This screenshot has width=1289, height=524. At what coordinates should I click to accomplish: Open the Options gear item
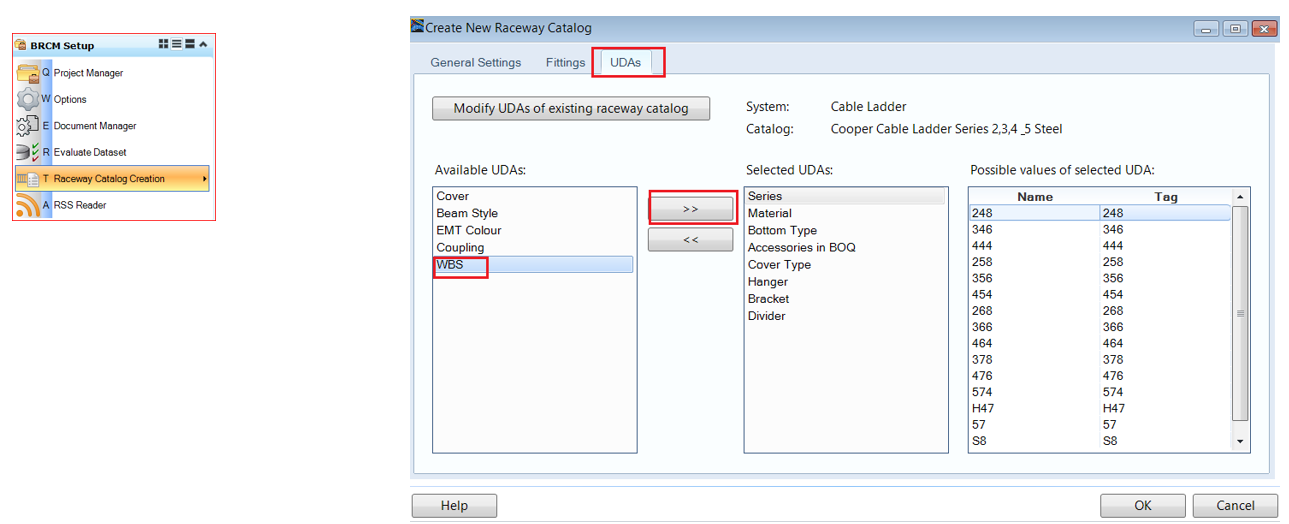pos(112,99)
